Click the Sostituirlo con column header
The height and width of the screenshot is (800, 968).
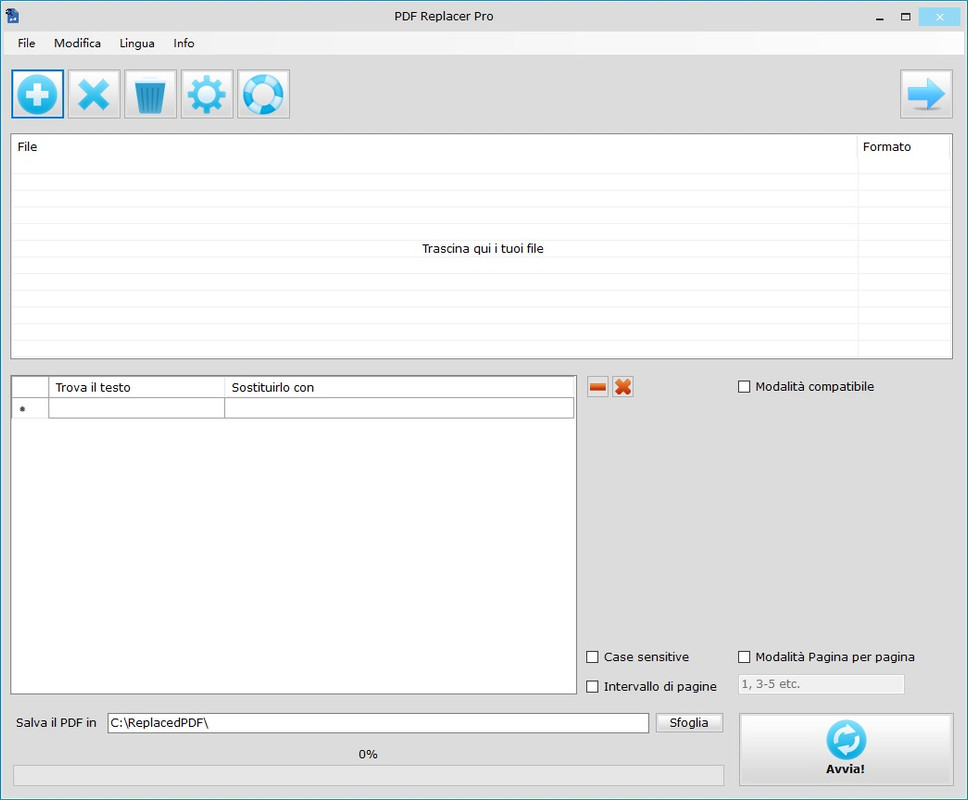coord(399,388)
